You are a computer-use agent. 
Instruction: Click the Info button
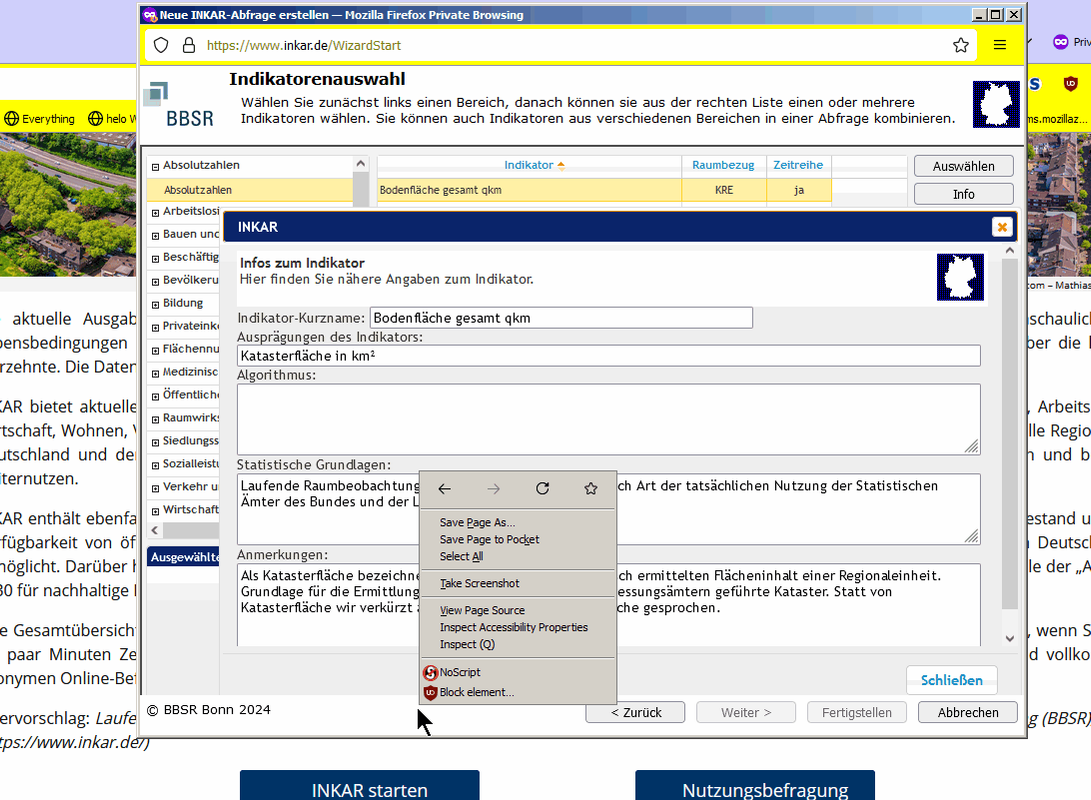[x=963, y=194]
